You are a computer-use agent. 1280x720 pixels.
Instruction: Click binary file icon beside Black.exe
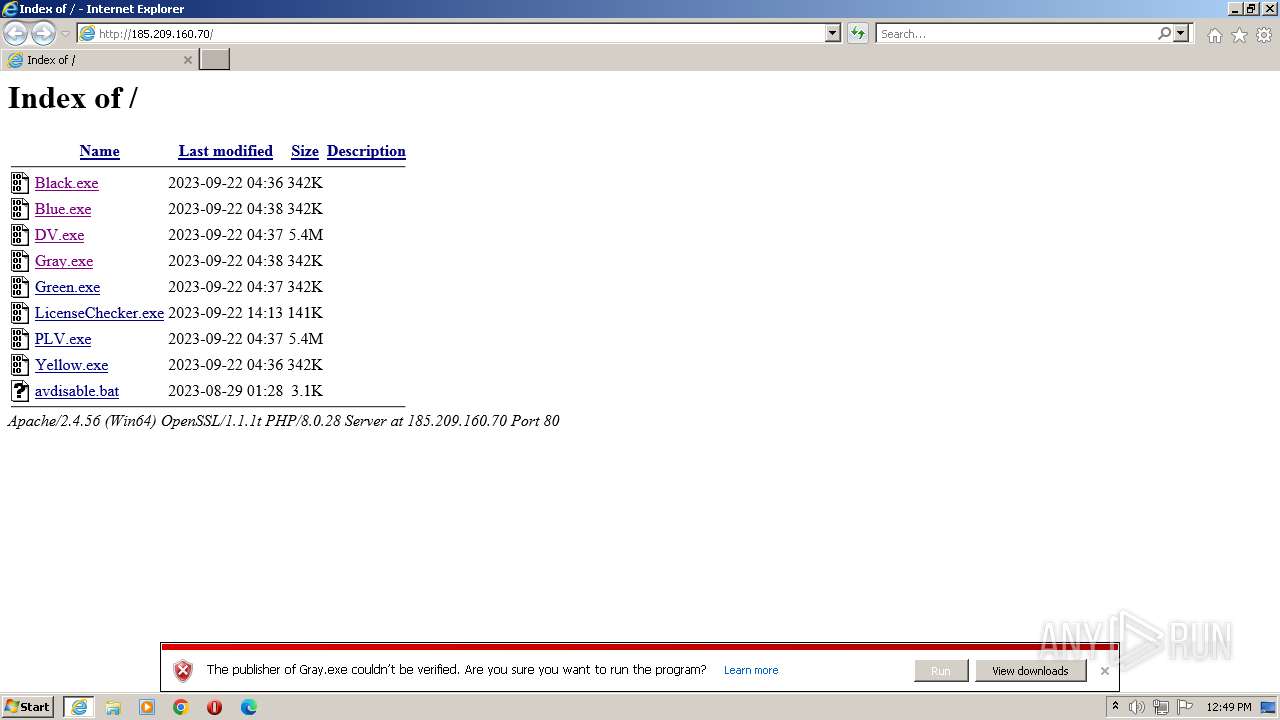[x=20, y=182]
